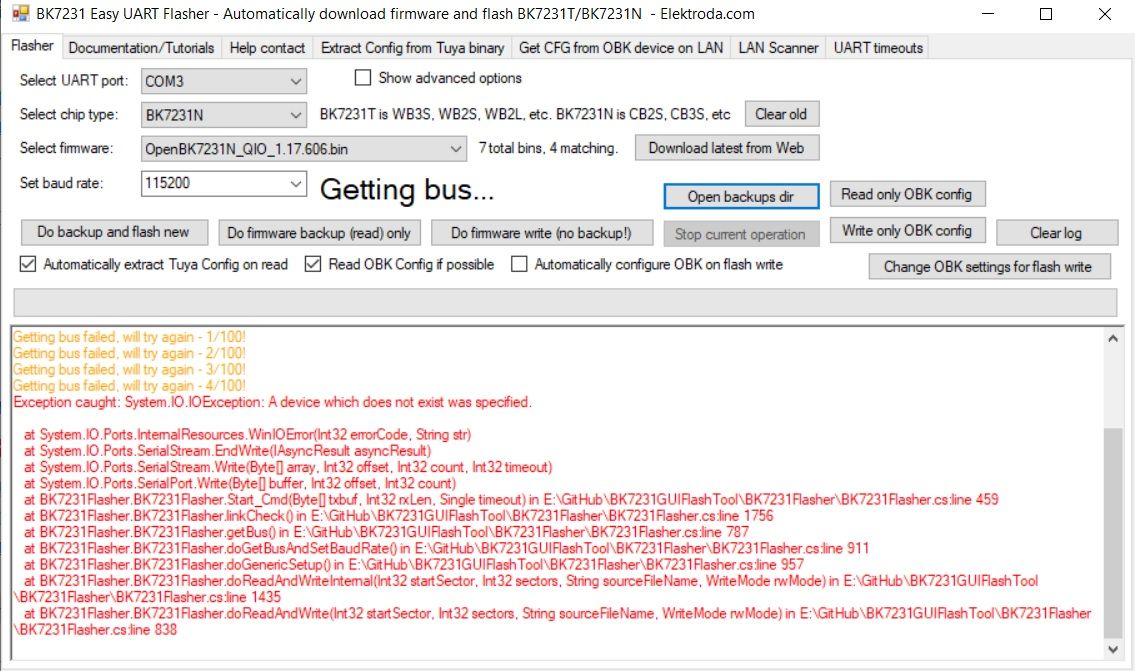Click log line ending 'BK7231Flasher.cs:line 787'
The image size is (1135, 671).
coord(387,532)
